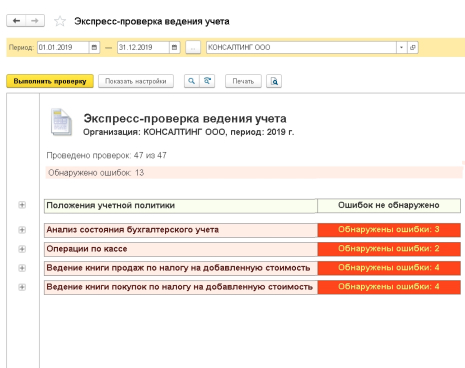This screenshot has width=465, height=368.
Task: Expand Положения учетной политики group
Action: click(x=22, y=205)
